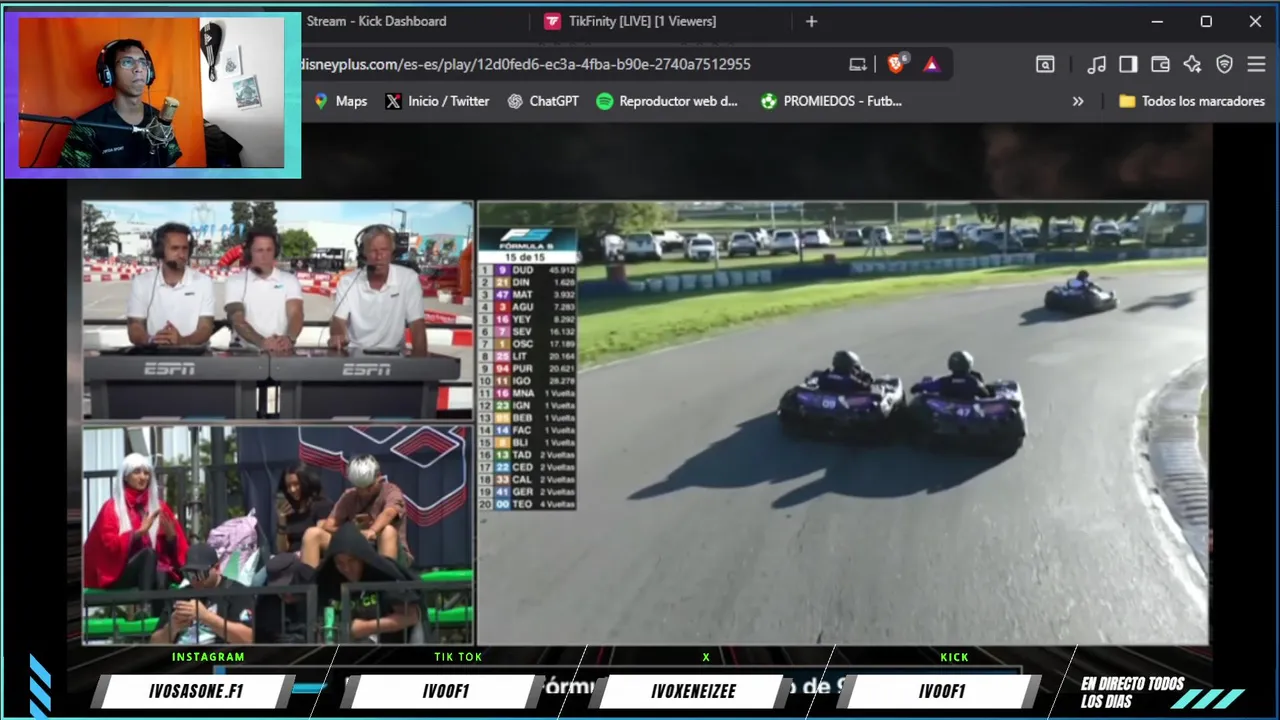Image resolution: width=1280 pixels, height=720 pixels.
Task: Open a new tab with plus button
Action: 811,21
